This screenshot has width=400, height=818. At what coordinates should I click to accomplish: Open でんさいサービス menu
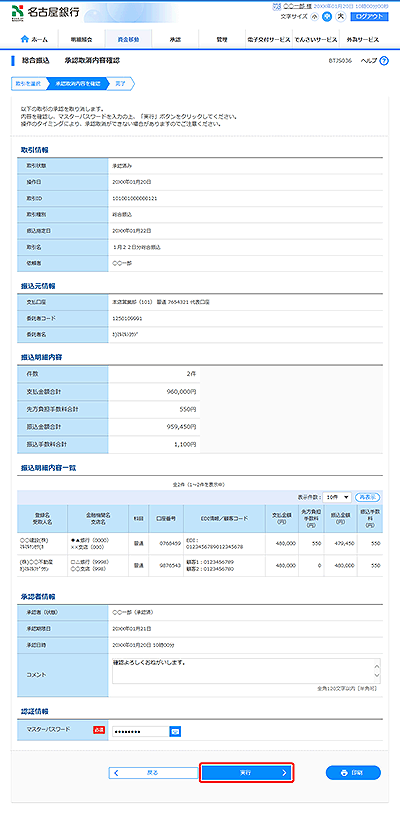316,40
